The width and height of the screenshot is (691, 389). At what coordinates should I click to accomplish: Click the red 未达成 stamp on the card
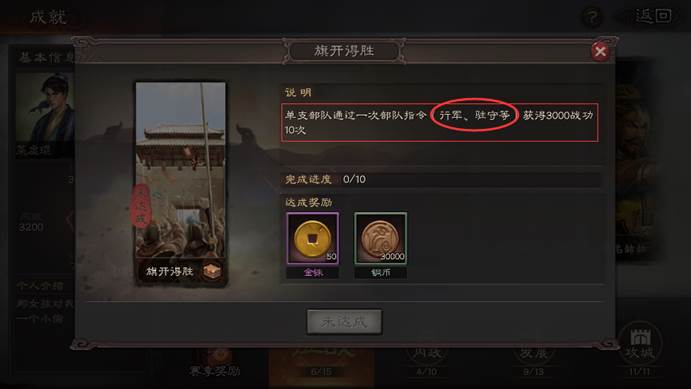141,206
